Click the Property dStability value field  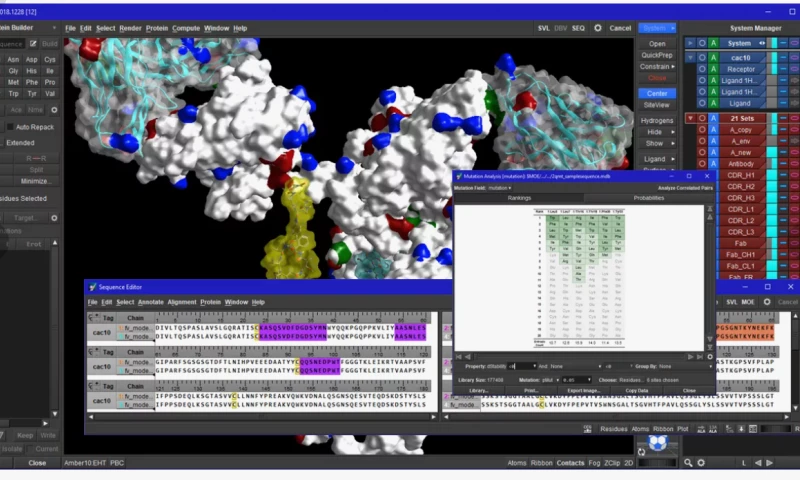pos(522,366)
